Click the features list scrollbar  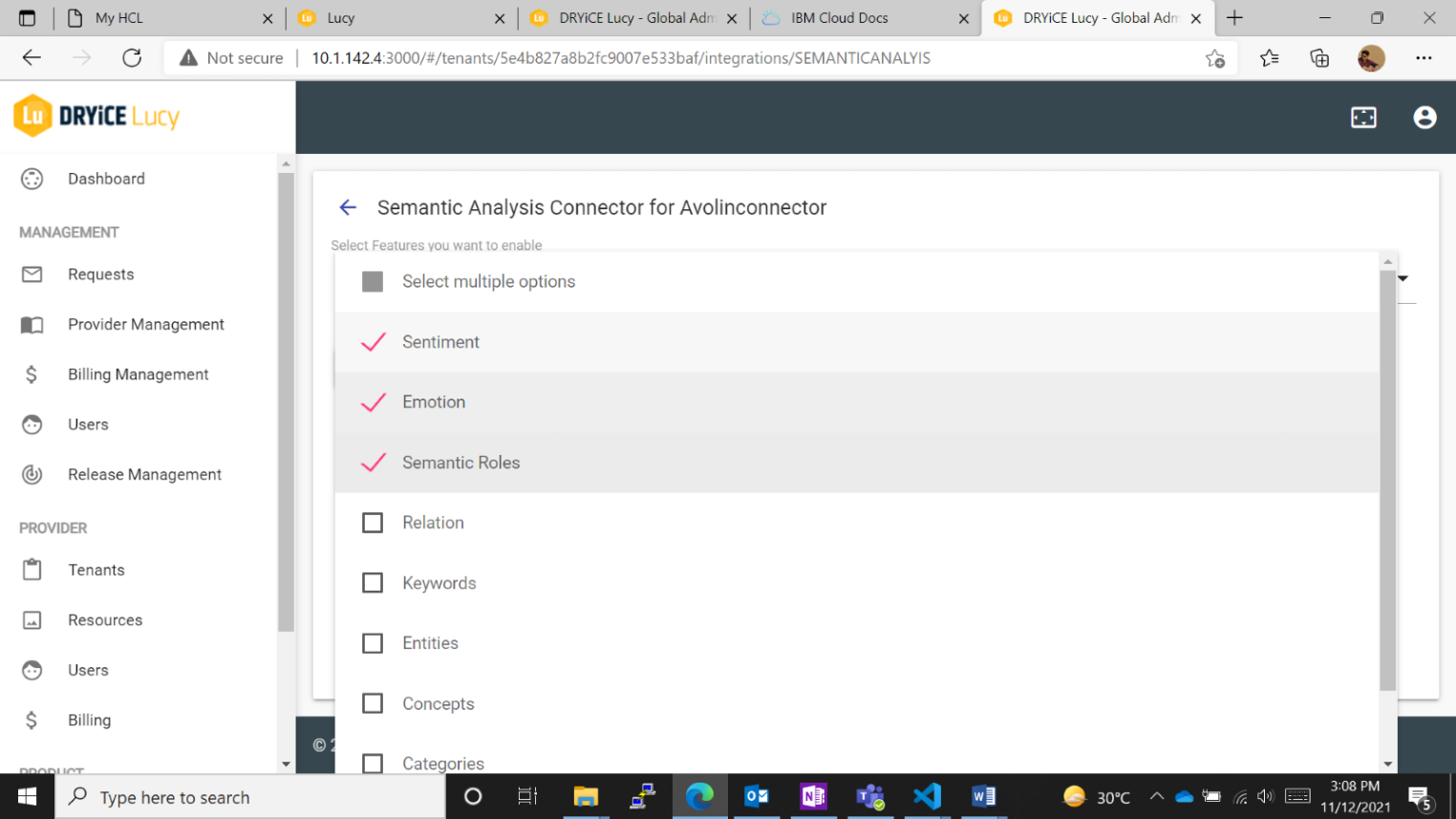coord(1387,480)
